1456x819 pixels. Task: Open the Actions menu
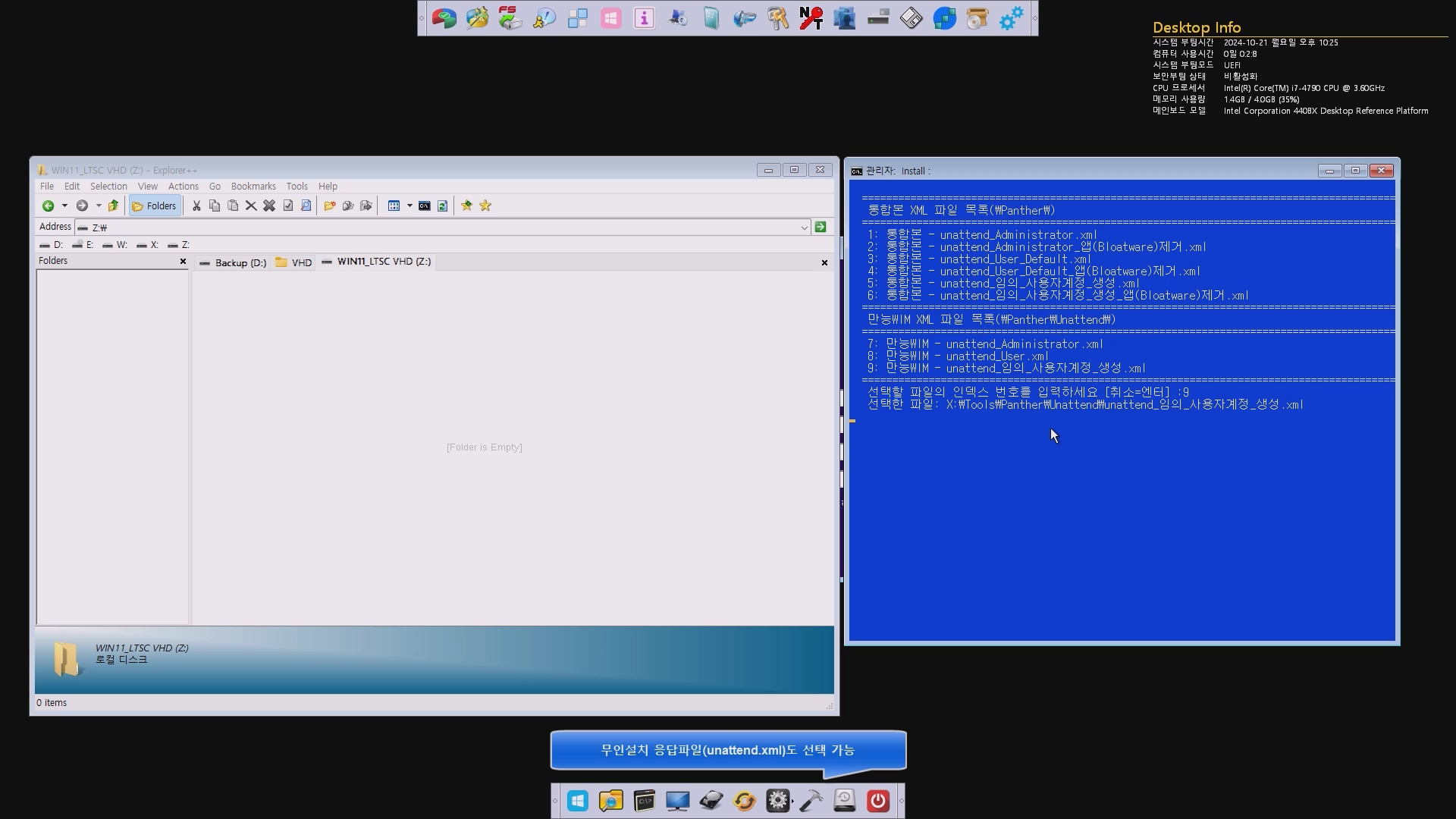point(183,187)
